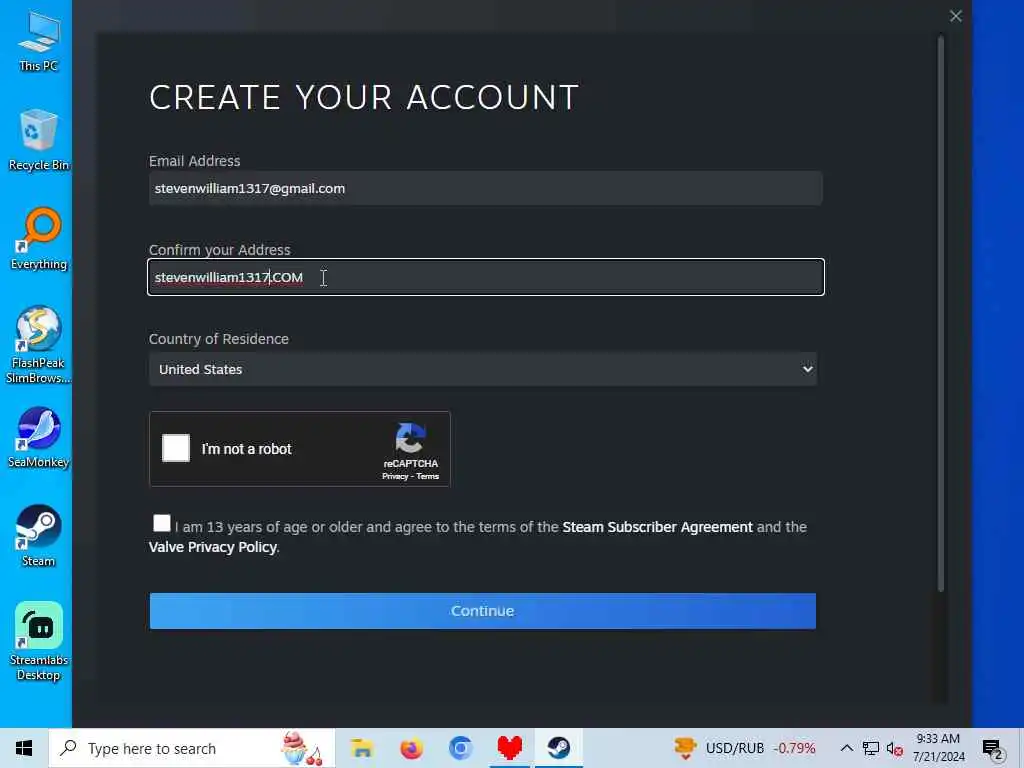This screenshot has height=768, width=1024.
Task: Open Chromium browser from taskbar
Action: [460, 748]
